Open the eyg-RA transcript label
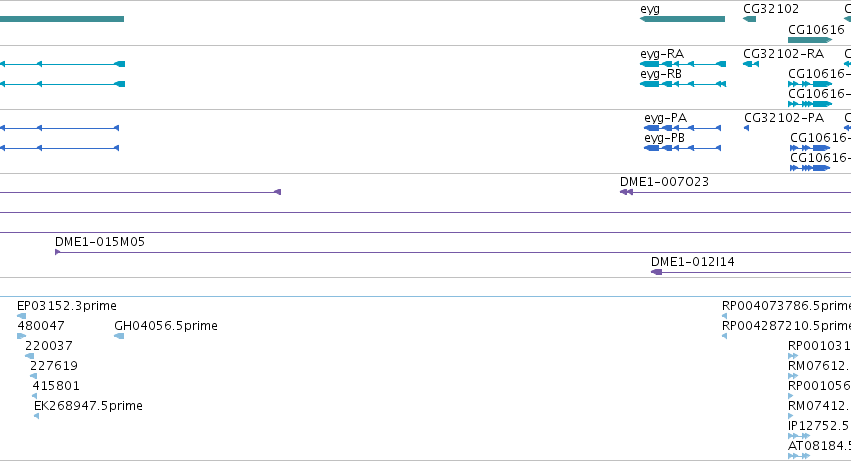851x461 pixels. pyautogui.click(x=662, y=54)
